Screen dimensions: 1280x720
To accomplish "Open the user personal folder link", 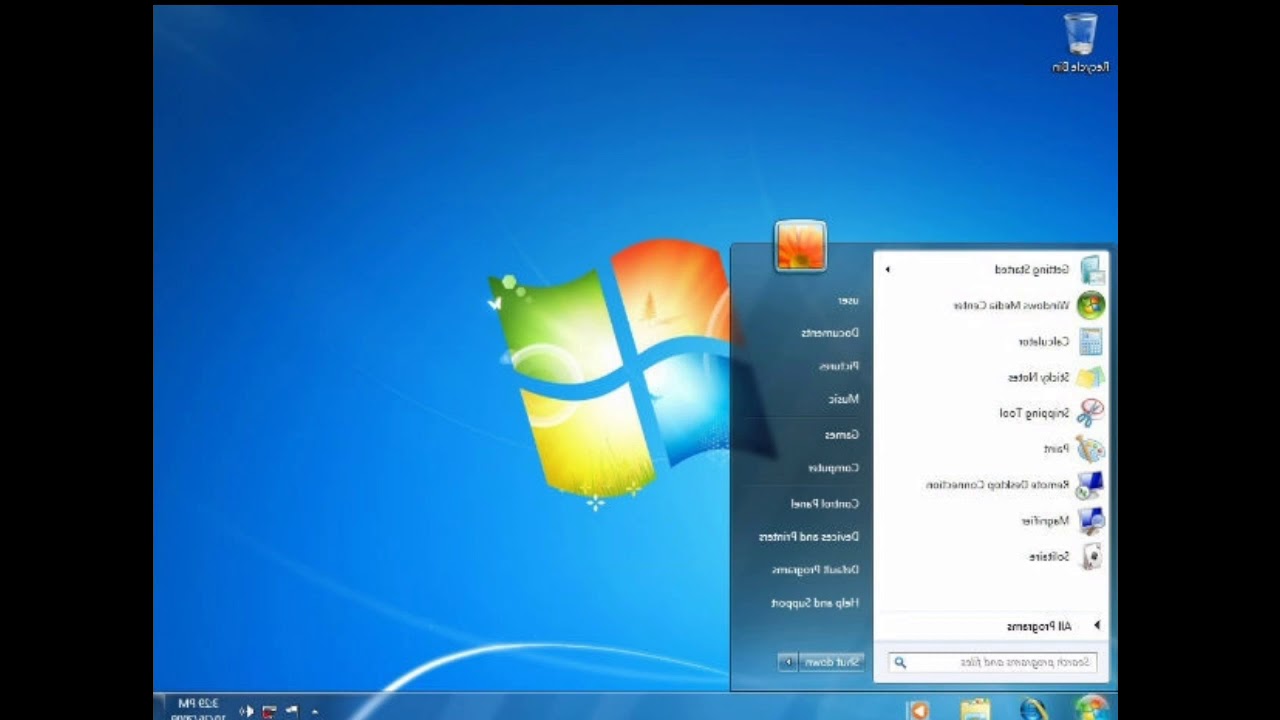I will point(849,300).
